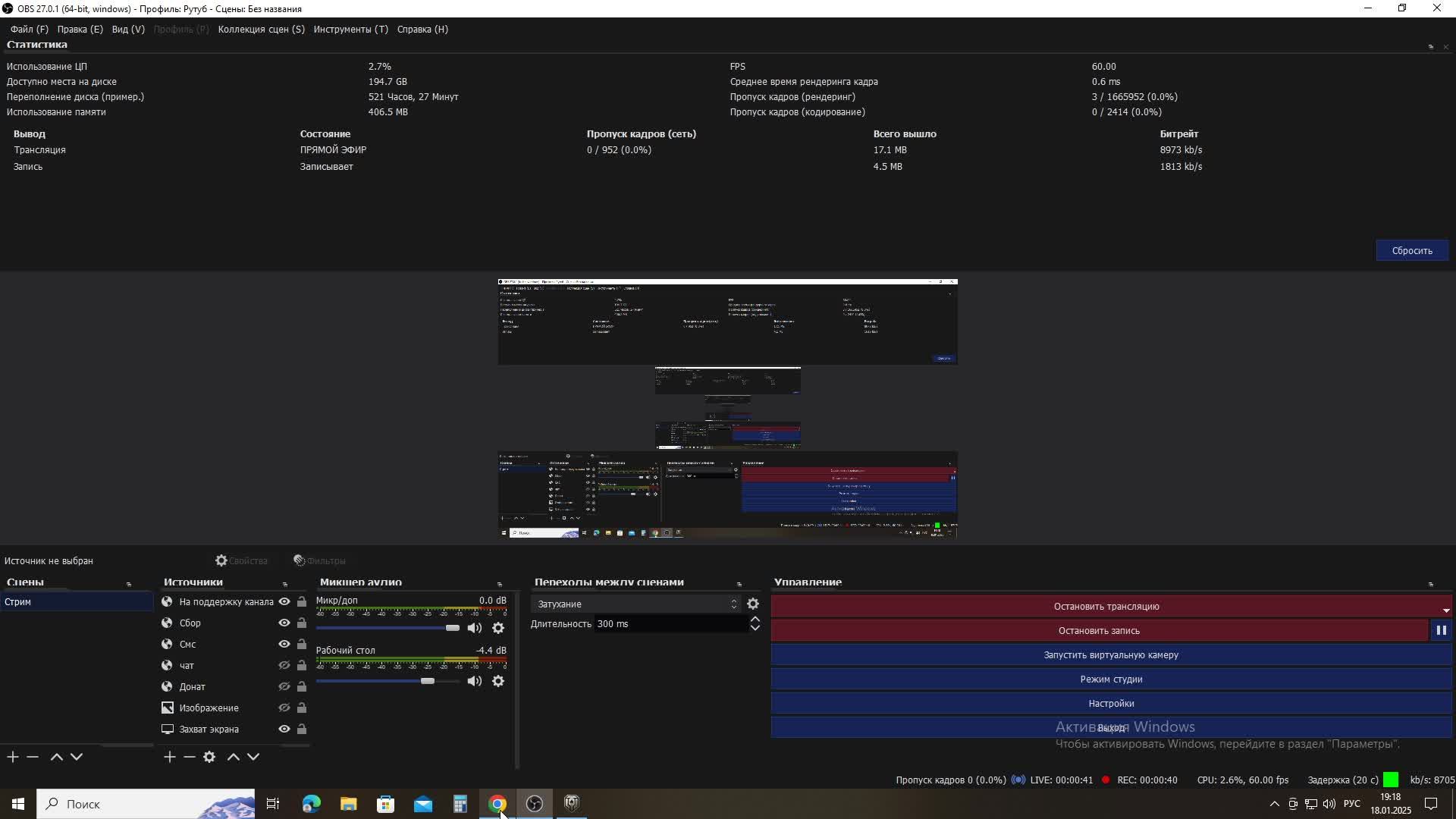This screenshot has height=819, width=1456.
Task: Remove source with minus icon in Источники
Action: pos(190,757)
